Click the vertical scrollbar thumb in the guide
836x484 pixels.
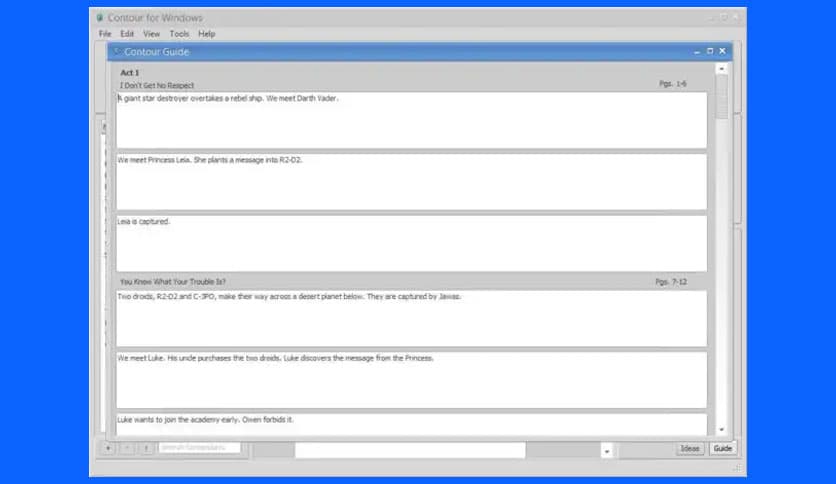721,97
